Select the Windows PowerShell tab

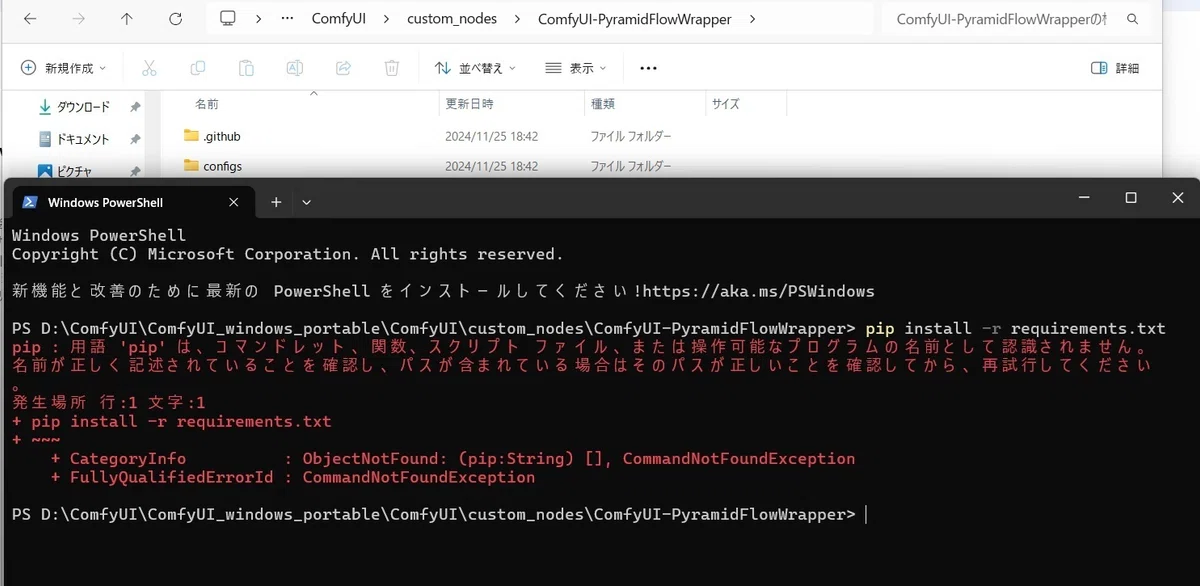[x=131, y=202]
